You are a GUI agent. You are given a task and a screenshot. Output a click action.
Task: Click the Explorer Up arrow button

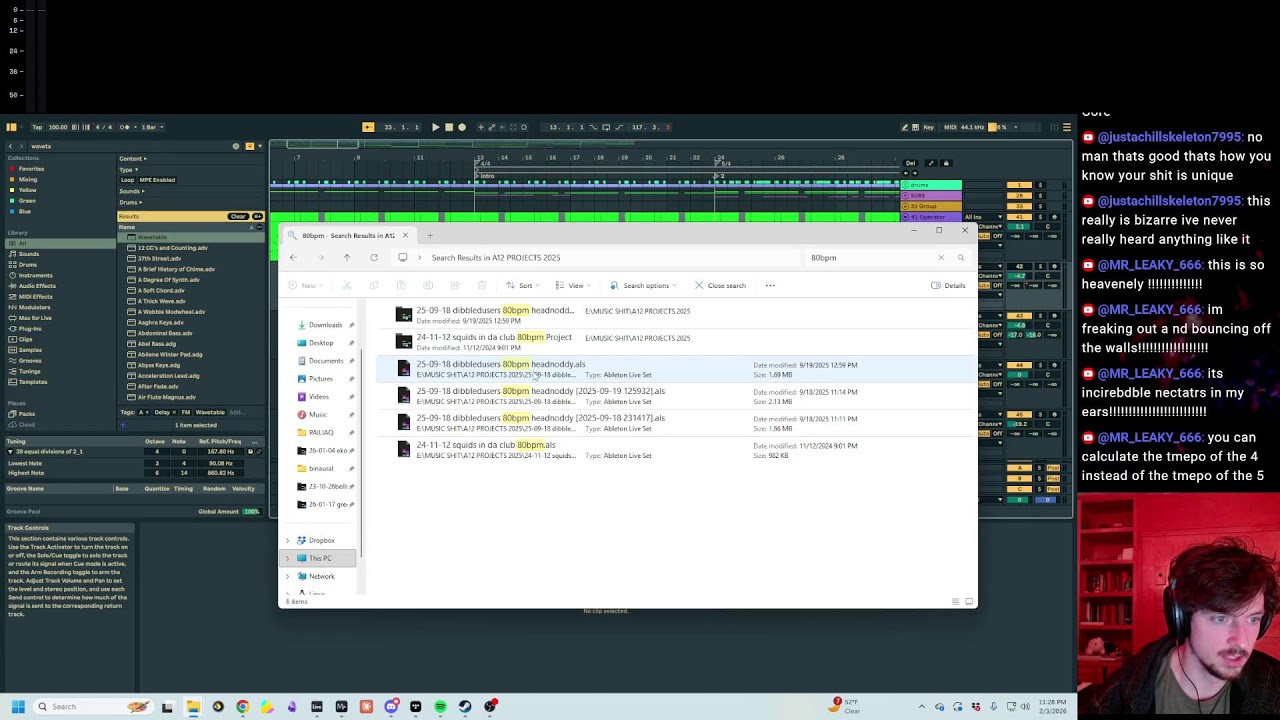pos(347,258)
